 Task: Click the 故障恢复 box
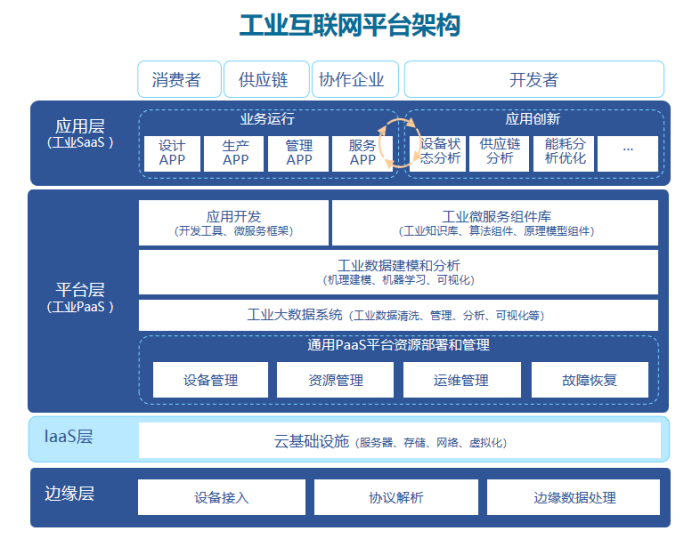pos(590,380)
